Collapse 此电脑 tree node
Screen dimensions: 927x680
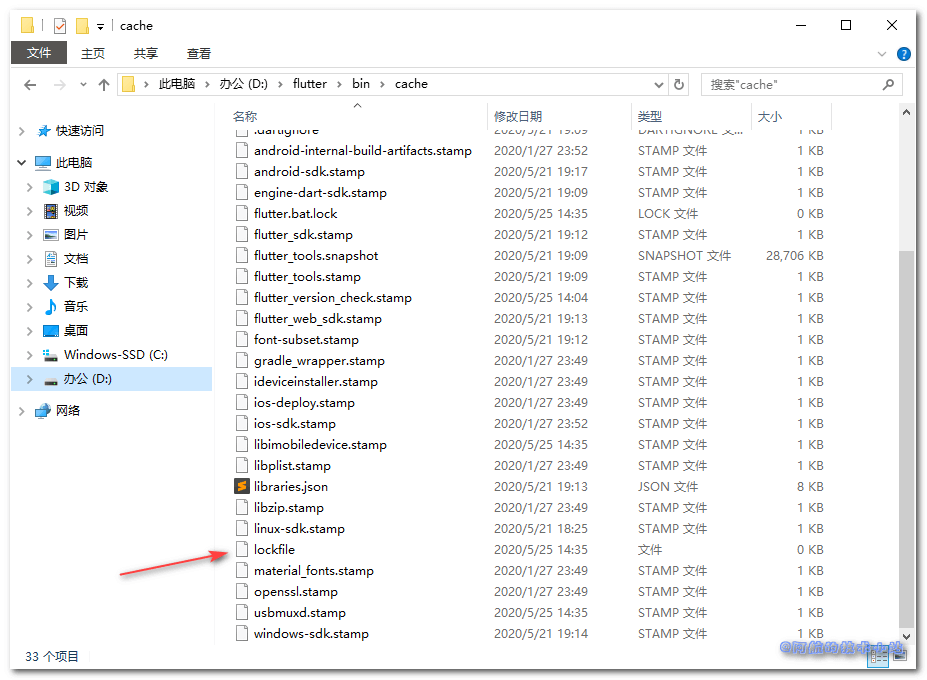click(22, 162)
